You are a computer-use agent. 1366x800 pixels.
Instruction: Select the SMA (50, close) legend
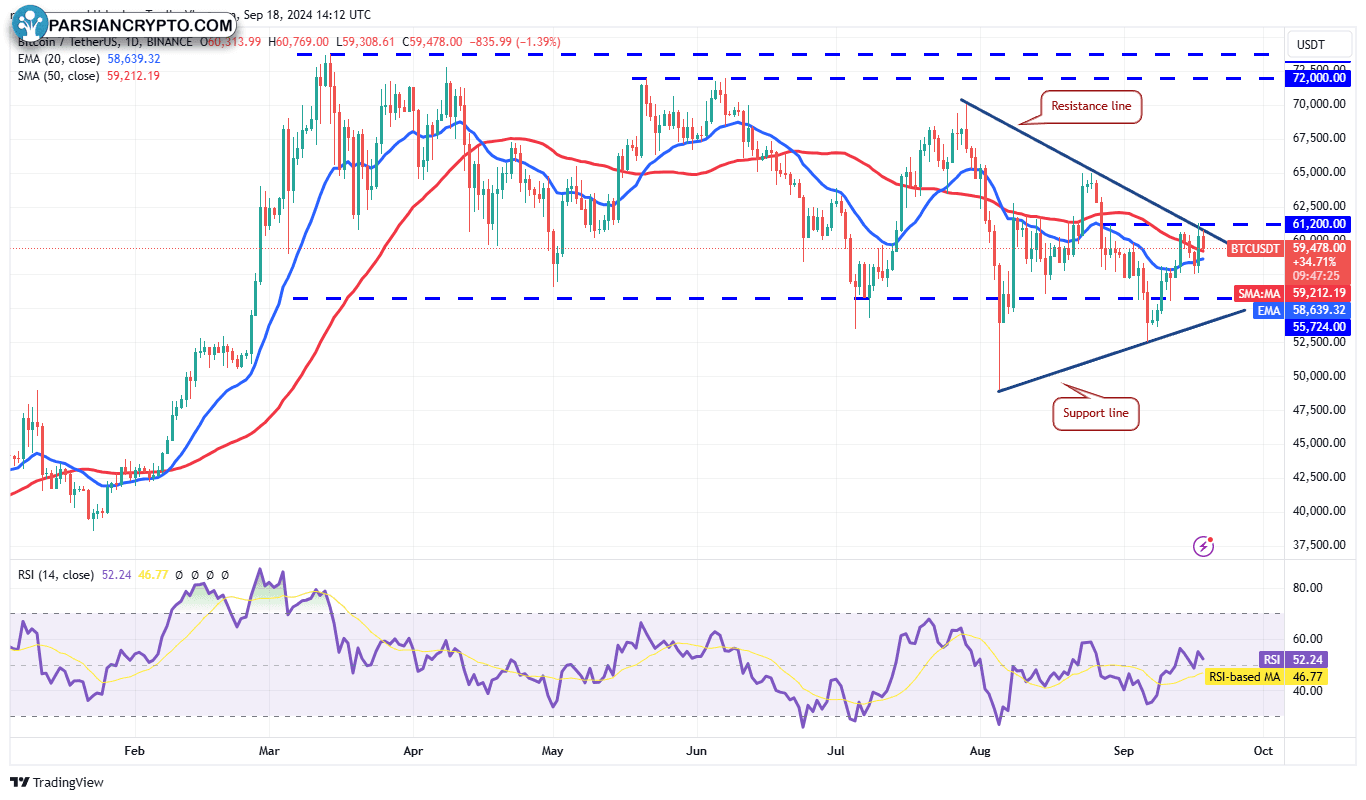tap(58, 75)
